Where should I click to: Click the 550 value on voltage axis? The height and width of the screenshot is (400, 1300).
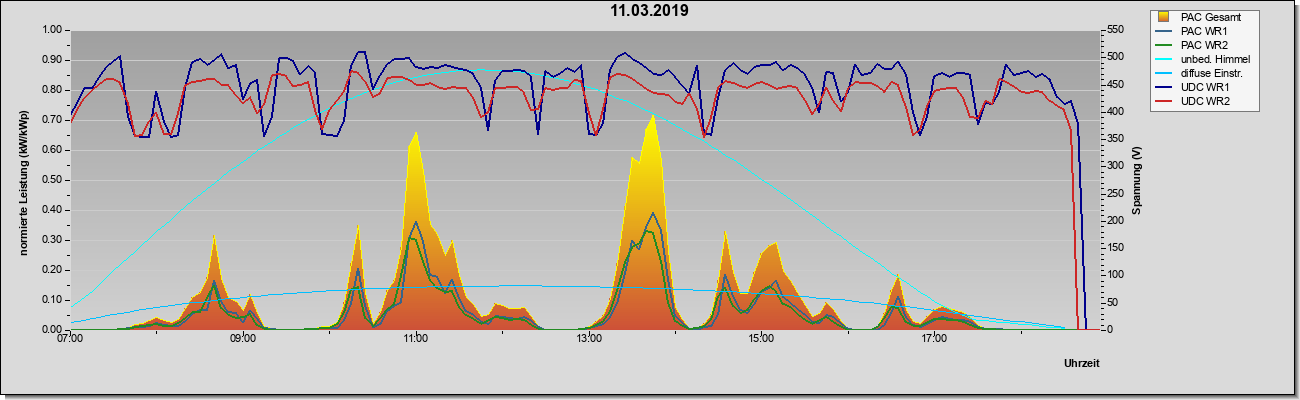tap(1111, 30)
